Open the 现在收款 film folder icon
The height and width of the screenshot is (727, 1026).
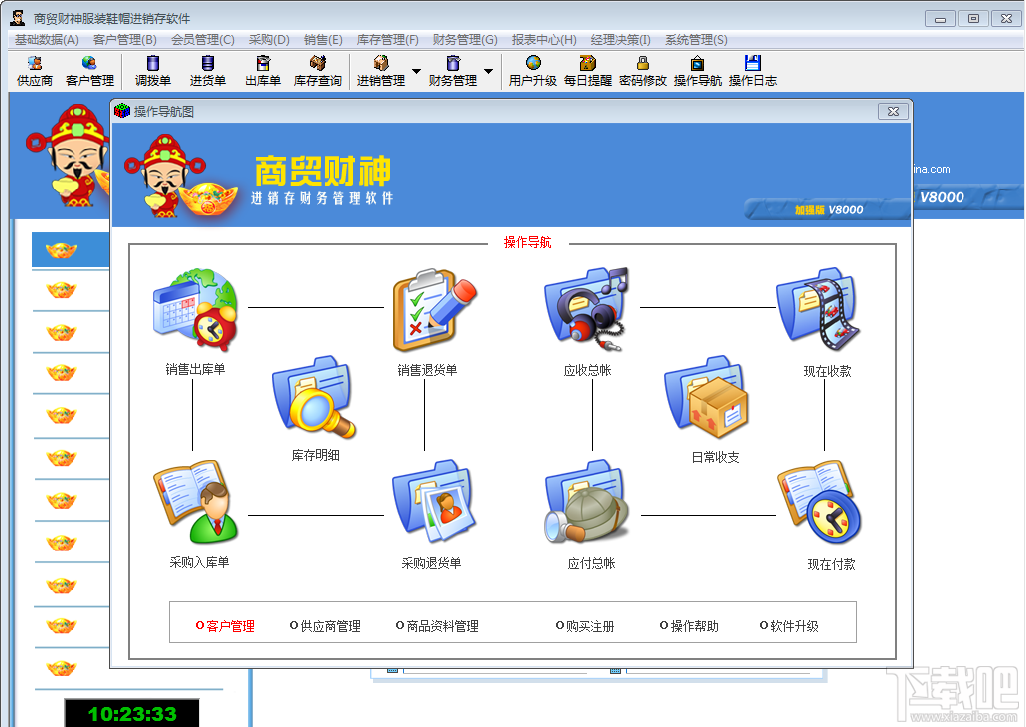[818, 309]
